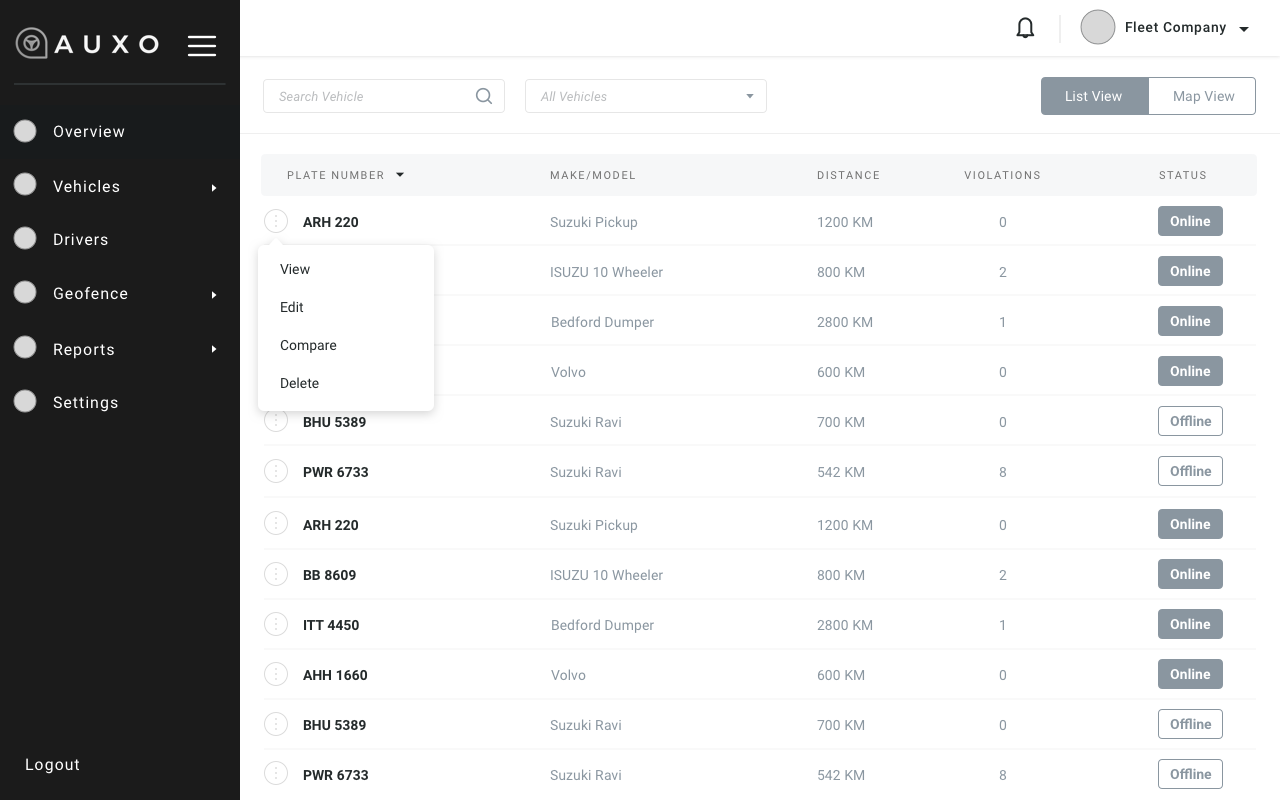Select Edit from the context menu
Viewport: 1280px width, 800px height.
coord(291,307)
